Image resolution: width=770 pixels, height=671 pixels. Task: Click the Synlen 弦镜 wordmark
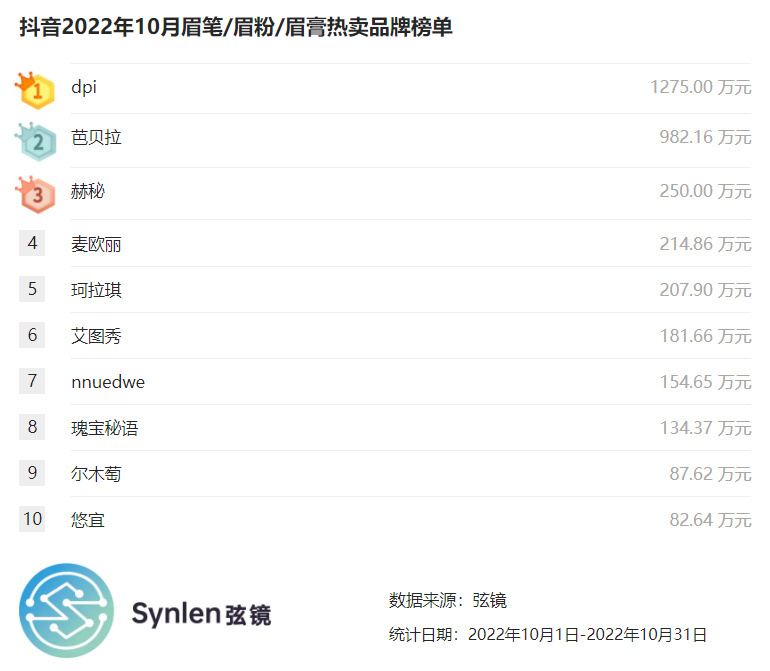click(x=201, y=614)
